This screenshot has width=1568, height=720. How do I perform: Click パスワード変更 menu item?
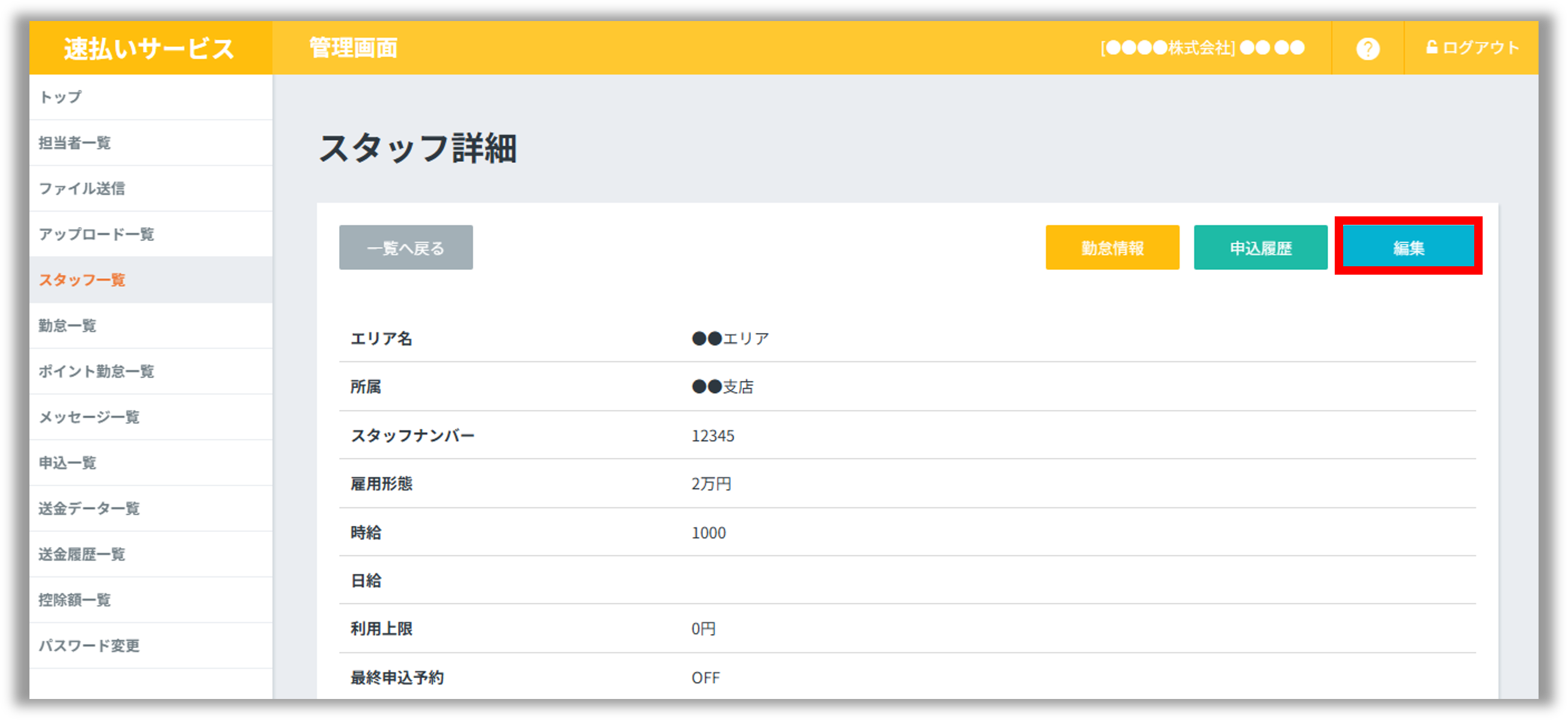(x=89, y=644)
